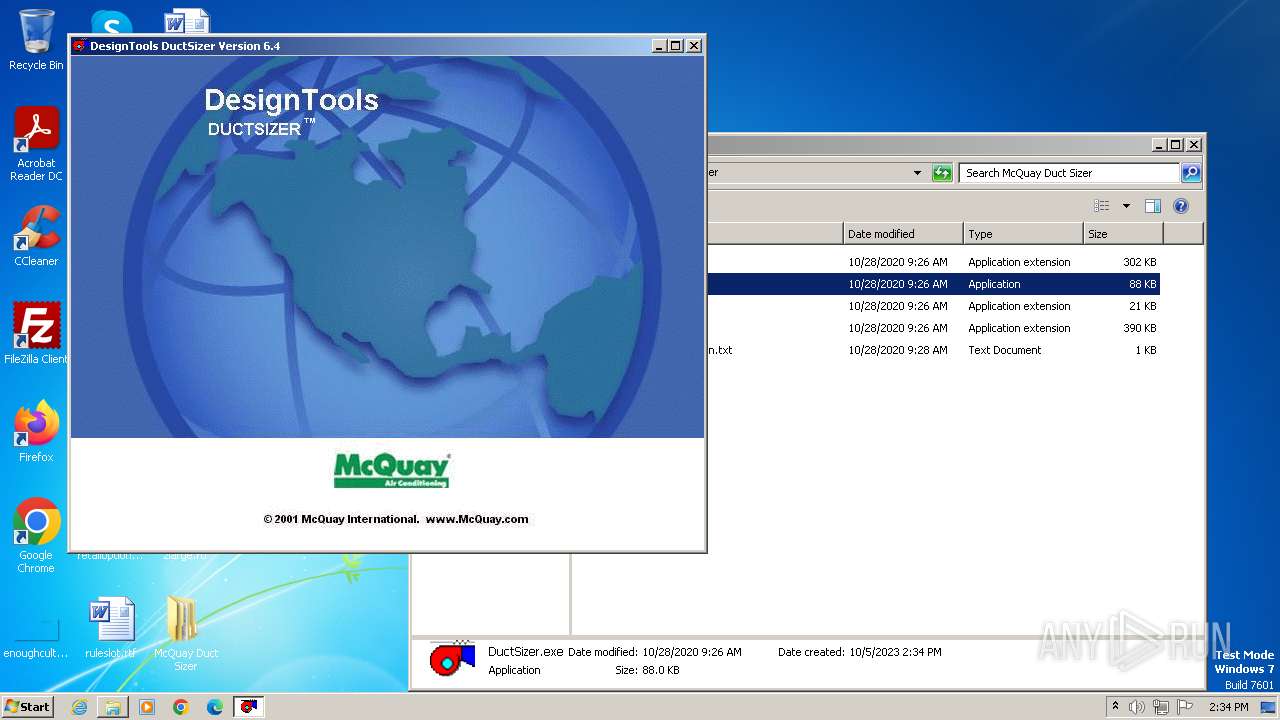Screen dimensions: 1280x720
Task: Open Windows Media Player taskbar icon
Action: pyautogui.click(x=147, y=707)
